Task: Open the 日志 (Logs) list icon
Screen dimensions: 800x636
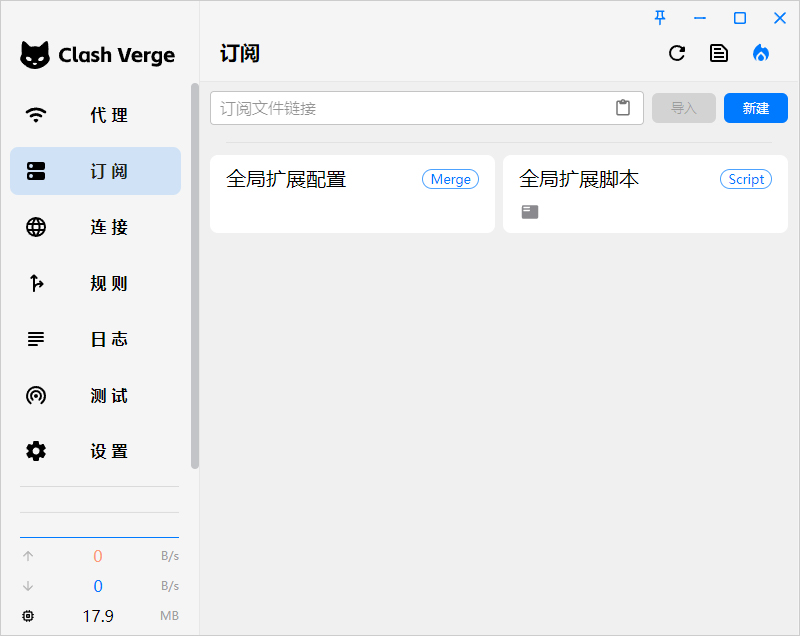Action: tap(36, 339)
